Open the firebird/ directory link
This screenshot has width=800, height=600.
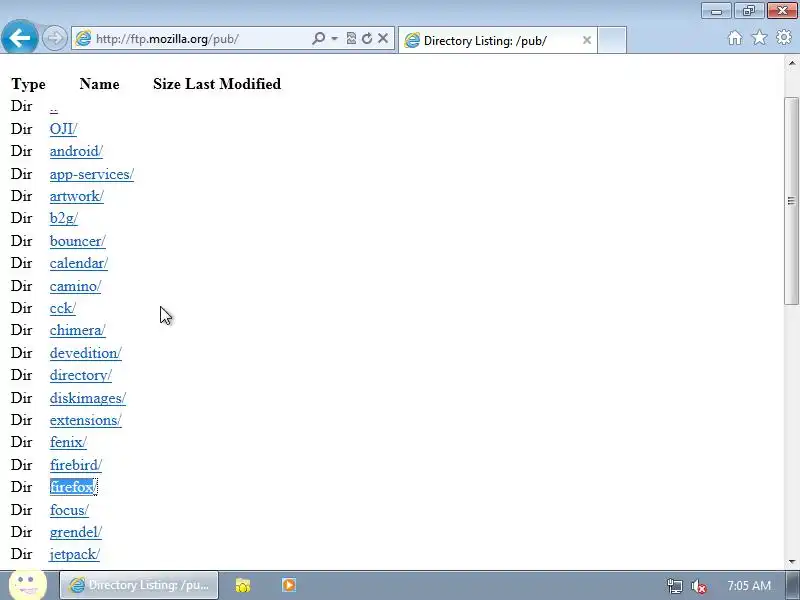76,465
